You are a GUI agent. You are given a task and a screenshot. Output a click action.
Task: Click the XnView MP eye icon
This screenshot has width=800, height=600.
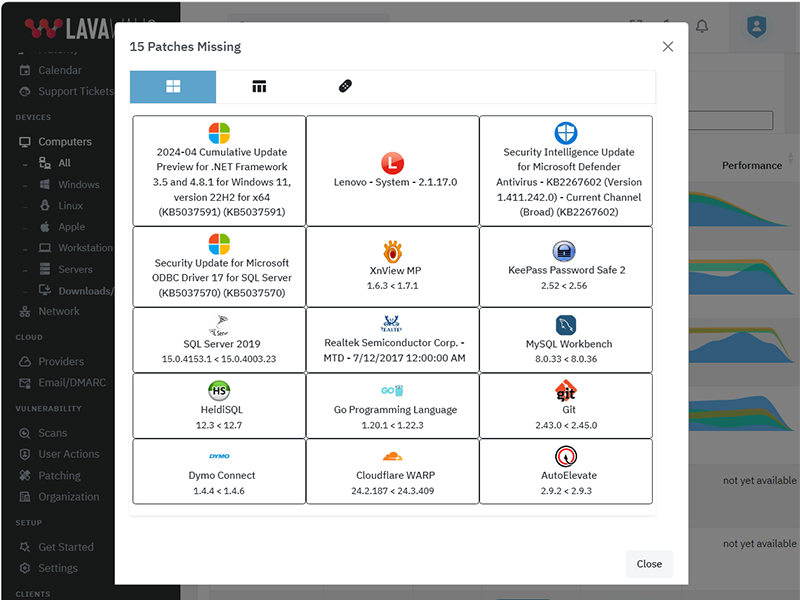coord(392,252)
